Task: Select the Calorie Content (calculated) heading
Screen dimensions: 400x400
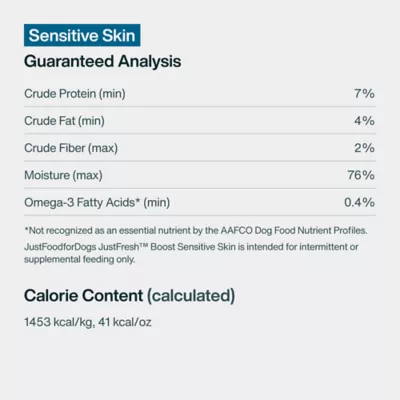Action: 129,296
